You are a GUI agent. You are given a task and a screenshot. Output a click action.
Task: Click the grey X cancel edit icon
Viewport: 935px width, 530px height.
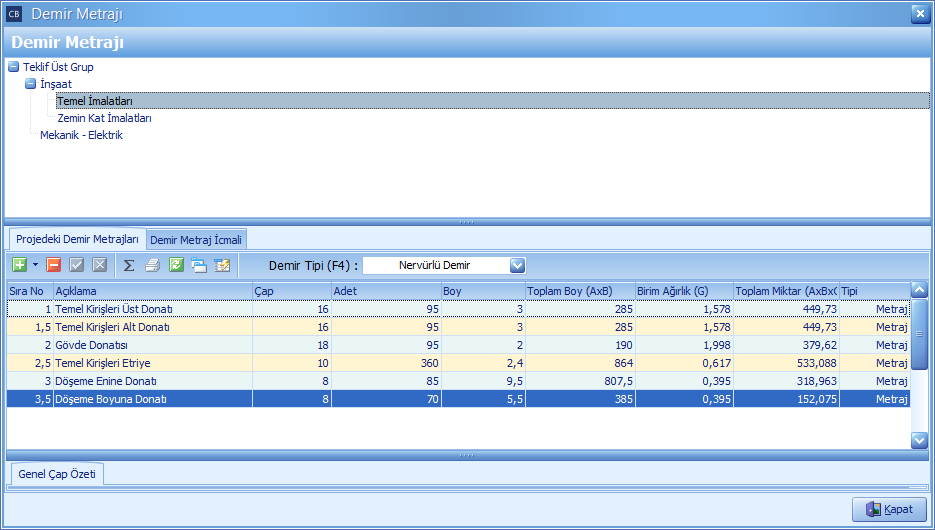pos(99,265)
